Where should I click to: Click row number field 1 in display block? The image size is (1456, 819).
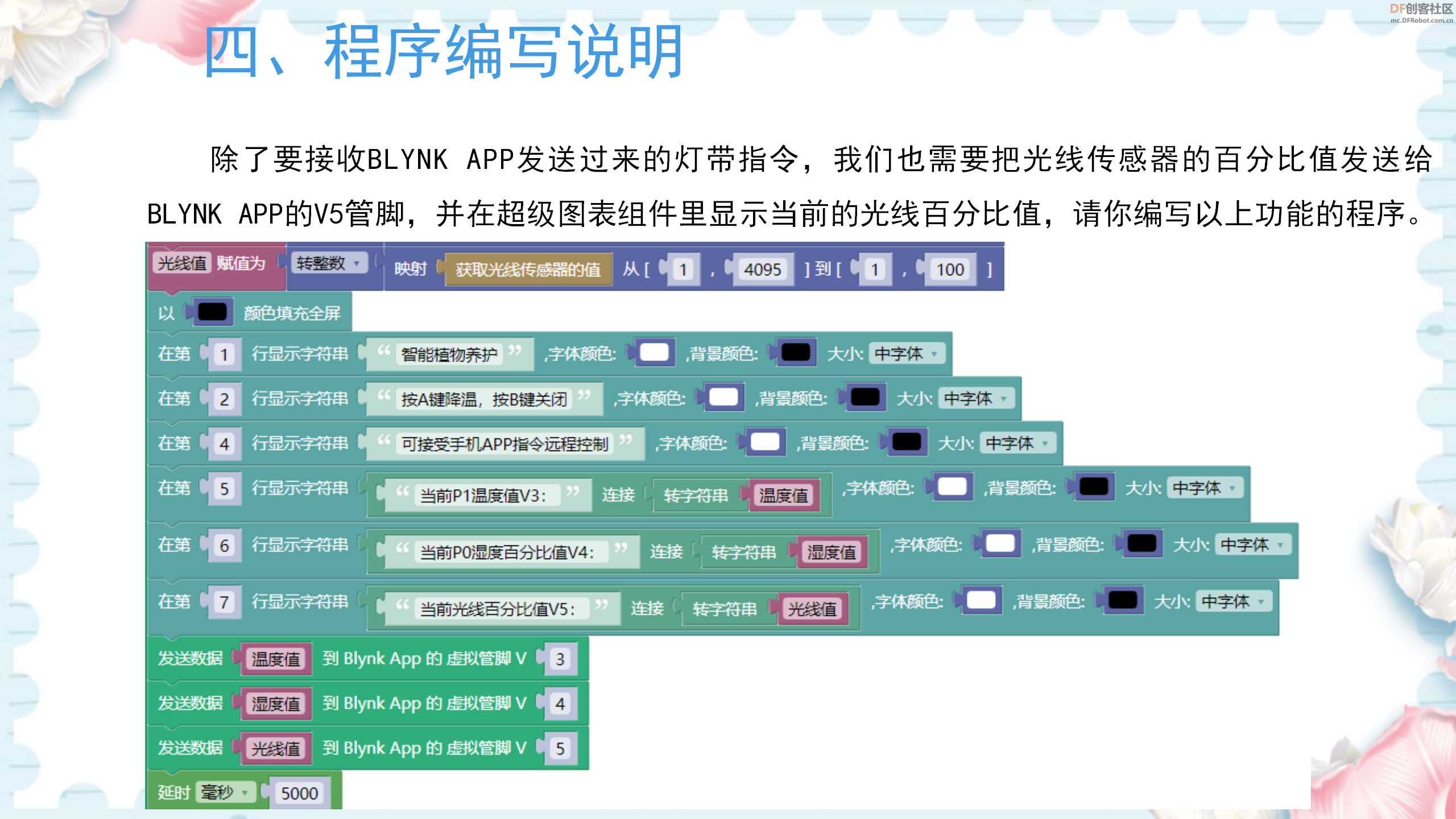pyautogui.click(x=224, y=354)
